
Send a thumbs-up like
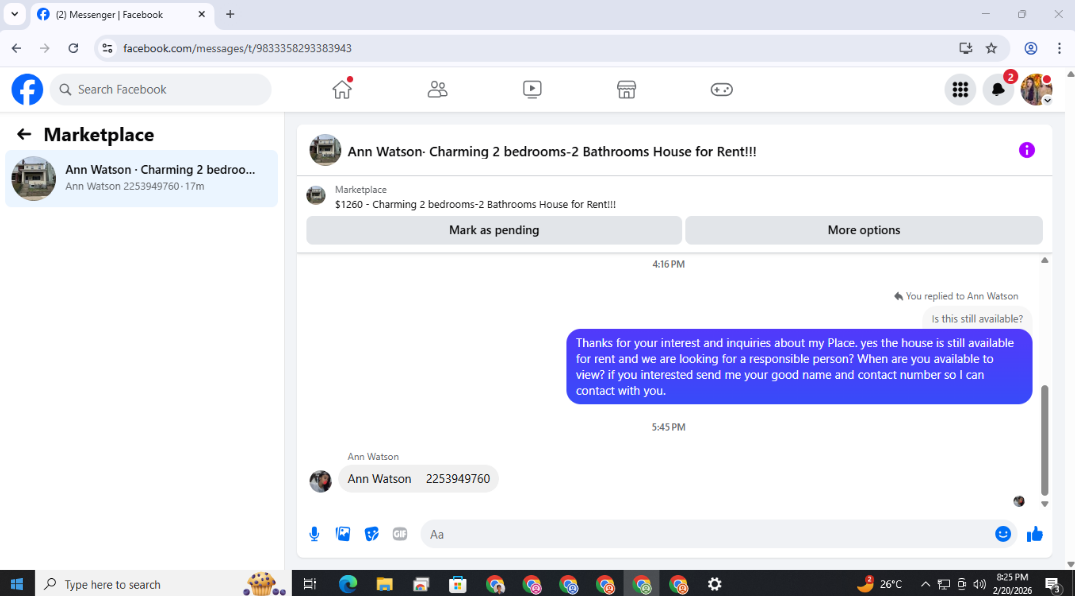click(1035, 534)
